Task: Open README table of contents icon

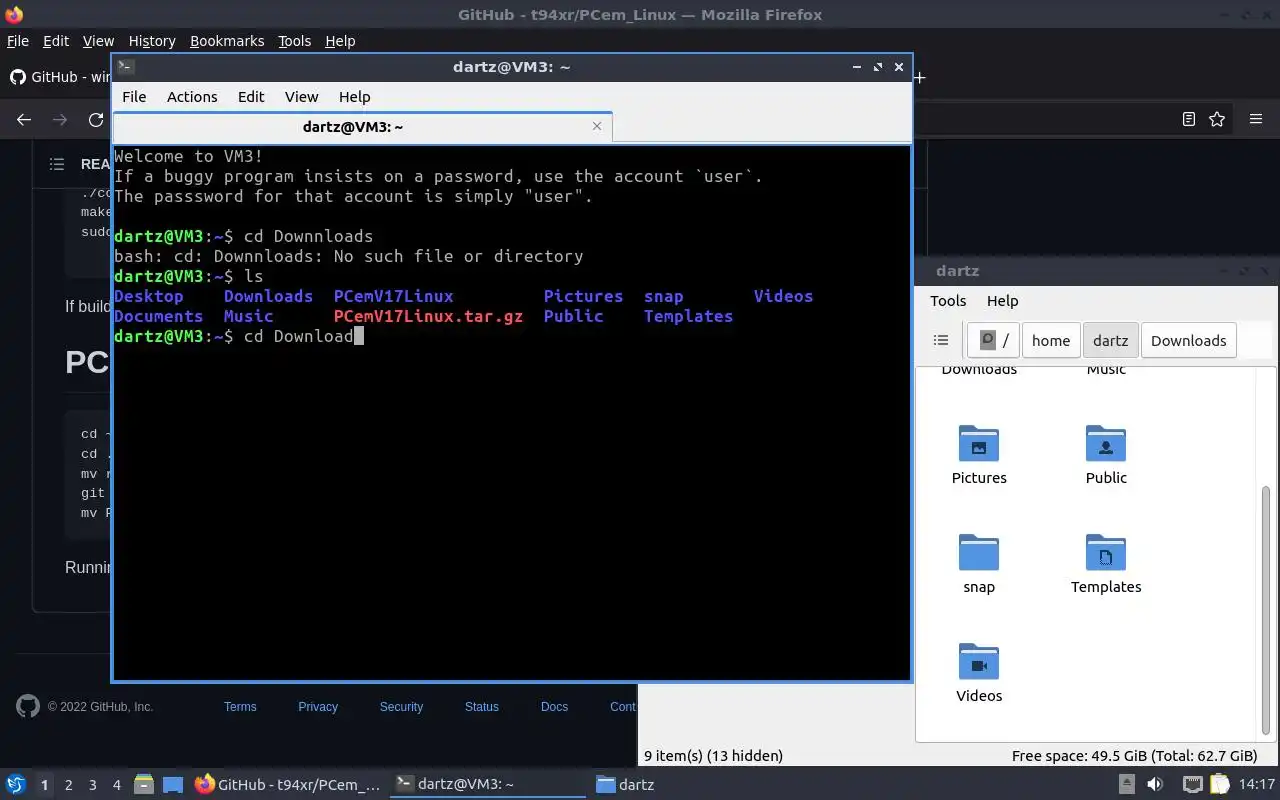Action: tap(57, 164)
